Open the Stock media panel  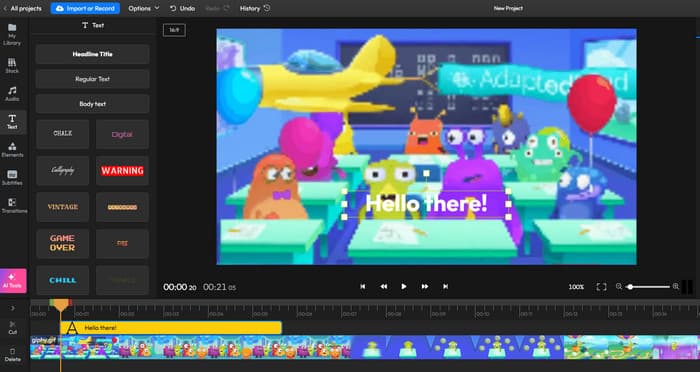coord(12,65)
